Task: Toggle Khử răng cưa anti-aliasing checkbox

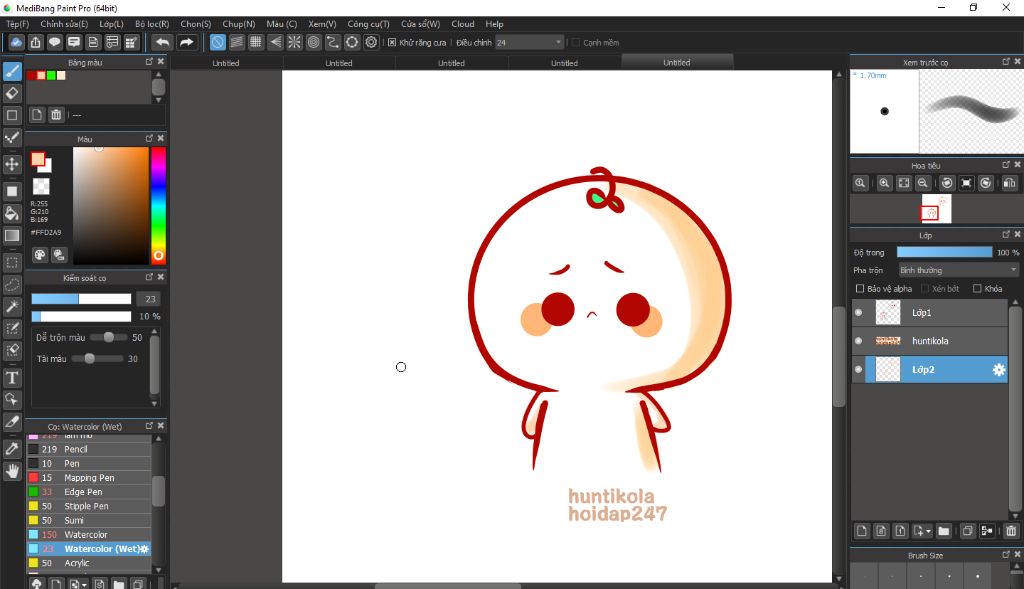Action: (392, 42)
